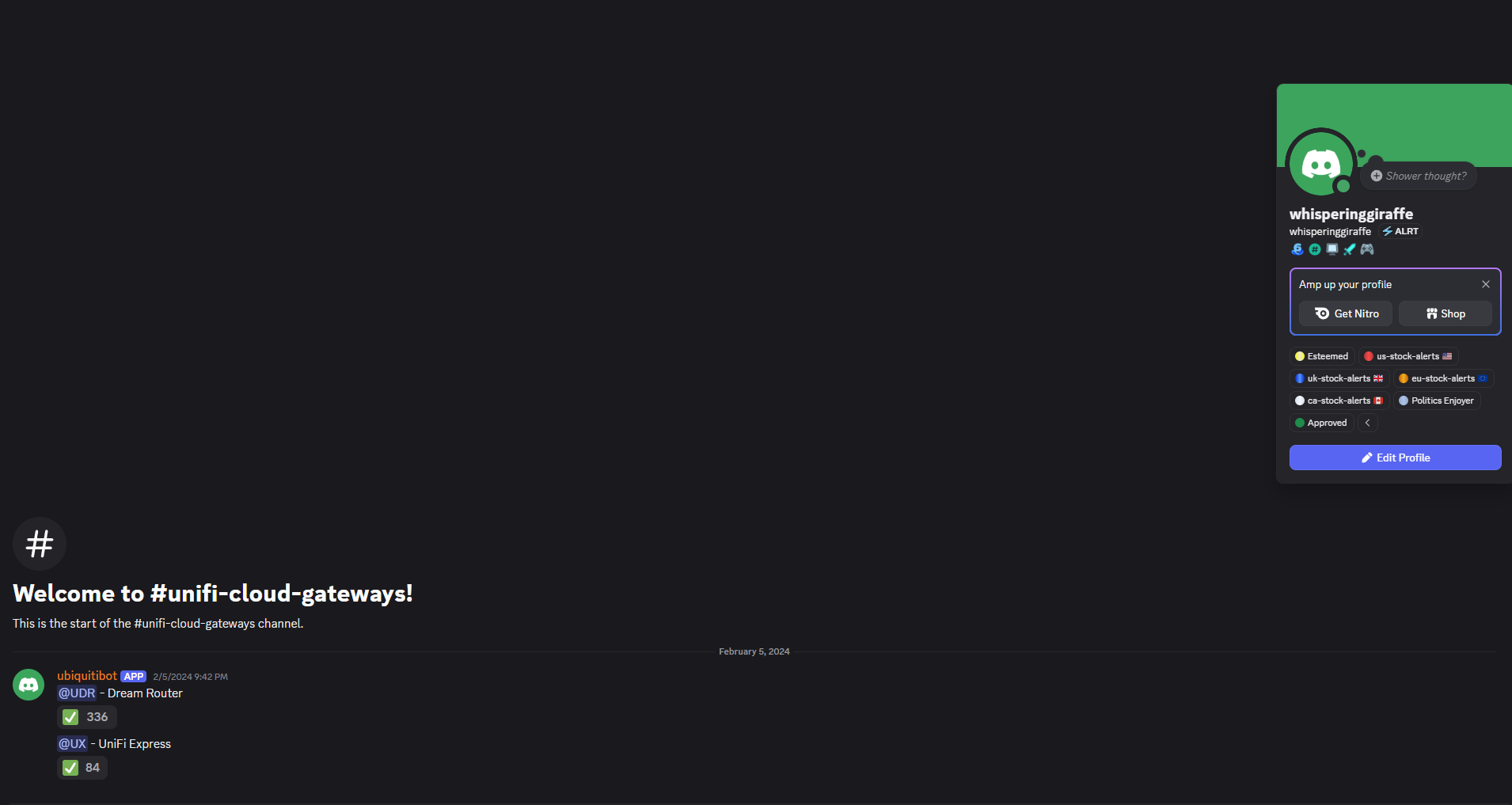Click the game controller profile badge
The height and width of the screenshot is (805, 1512).
(x=1367, y=249)
